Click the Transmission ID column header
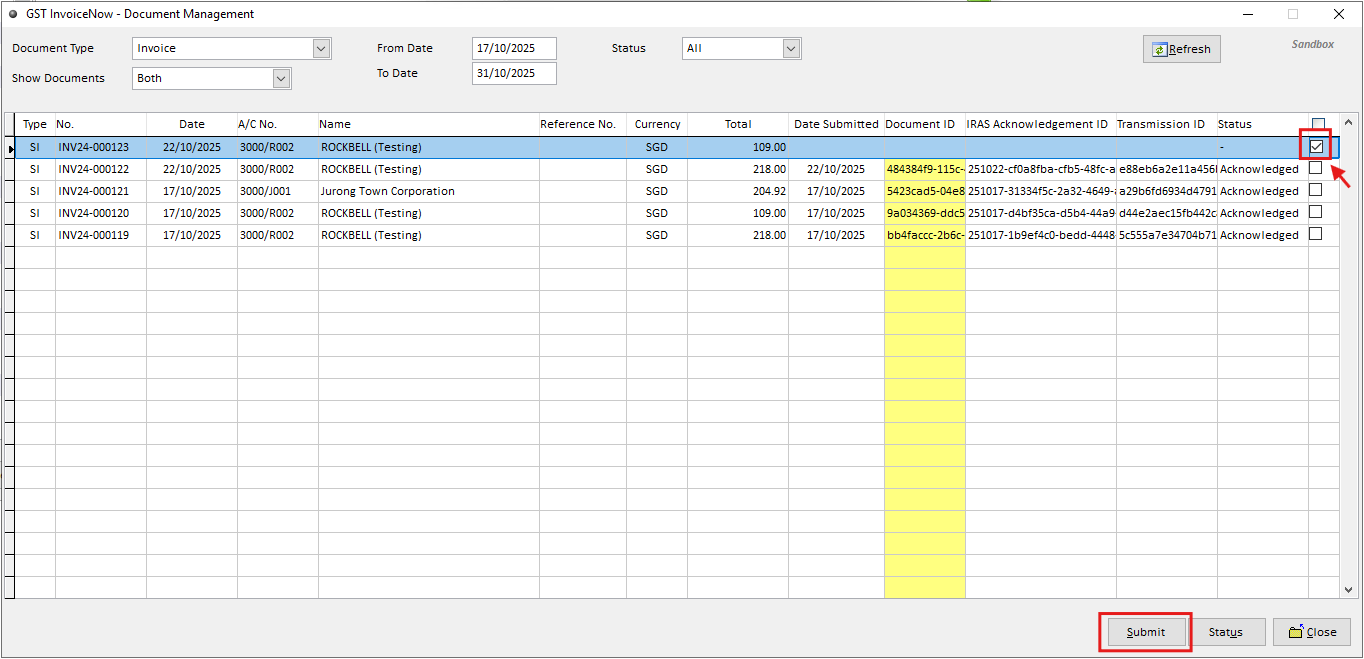Screen dimensions: 1364x659 point(1165,124)
